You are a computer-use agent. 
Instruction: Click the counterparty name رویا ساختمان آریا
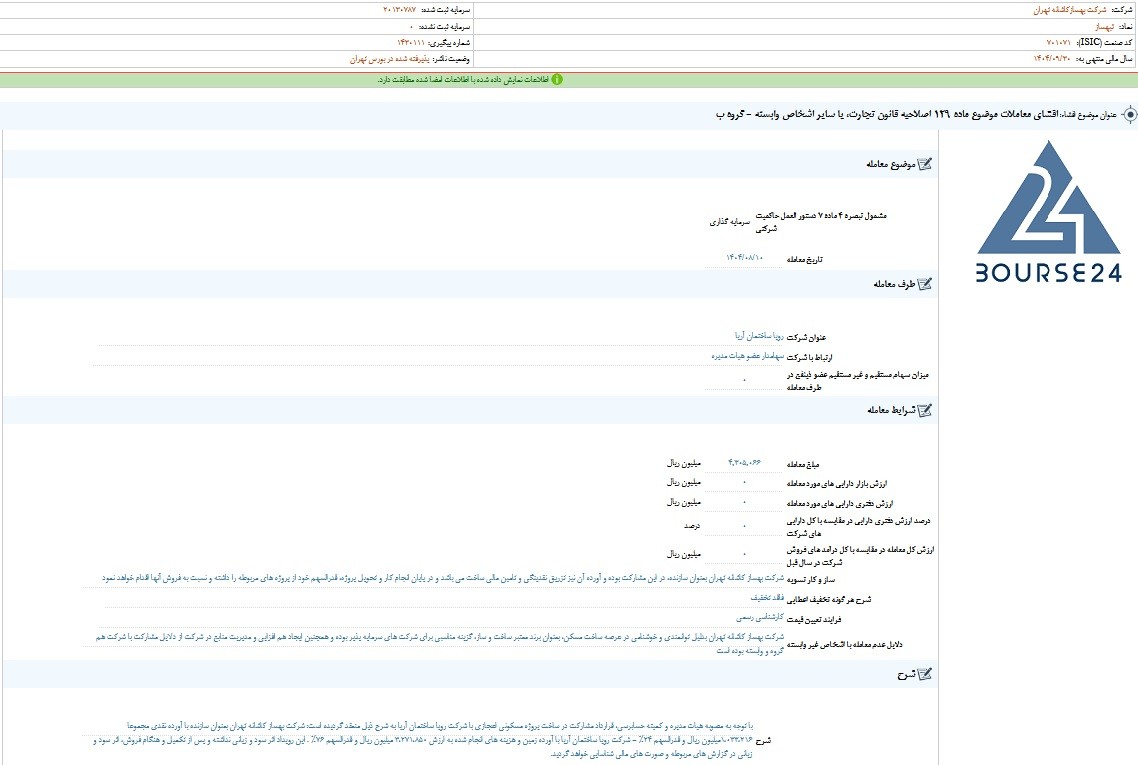click(x=759, y=336)
